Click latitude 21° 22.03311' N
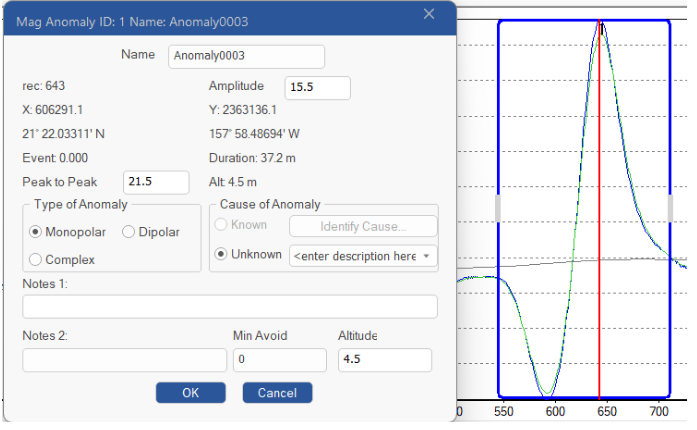 click(64, 134)
